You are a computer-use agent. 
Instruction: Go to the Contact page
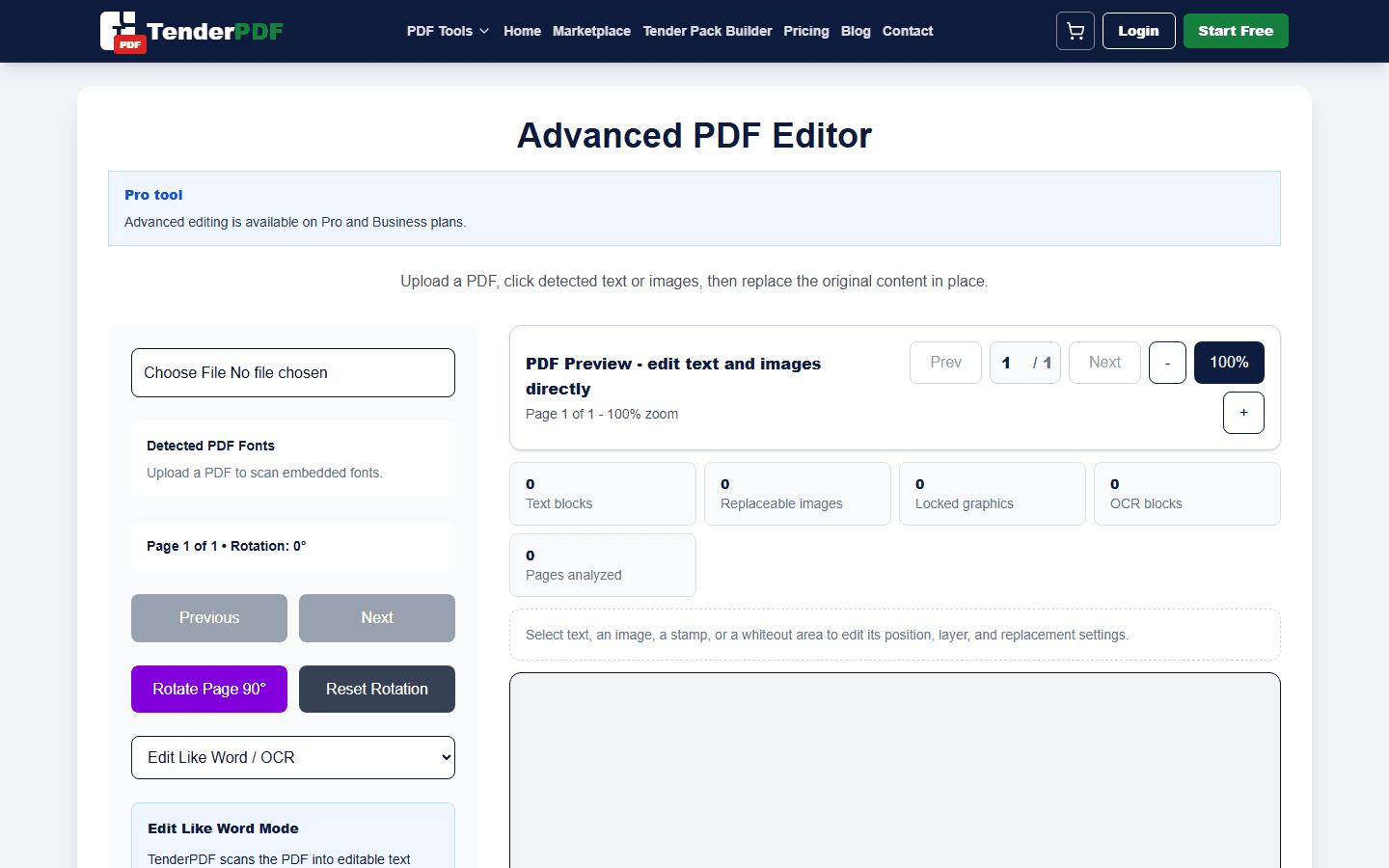(x=908, y=31)
